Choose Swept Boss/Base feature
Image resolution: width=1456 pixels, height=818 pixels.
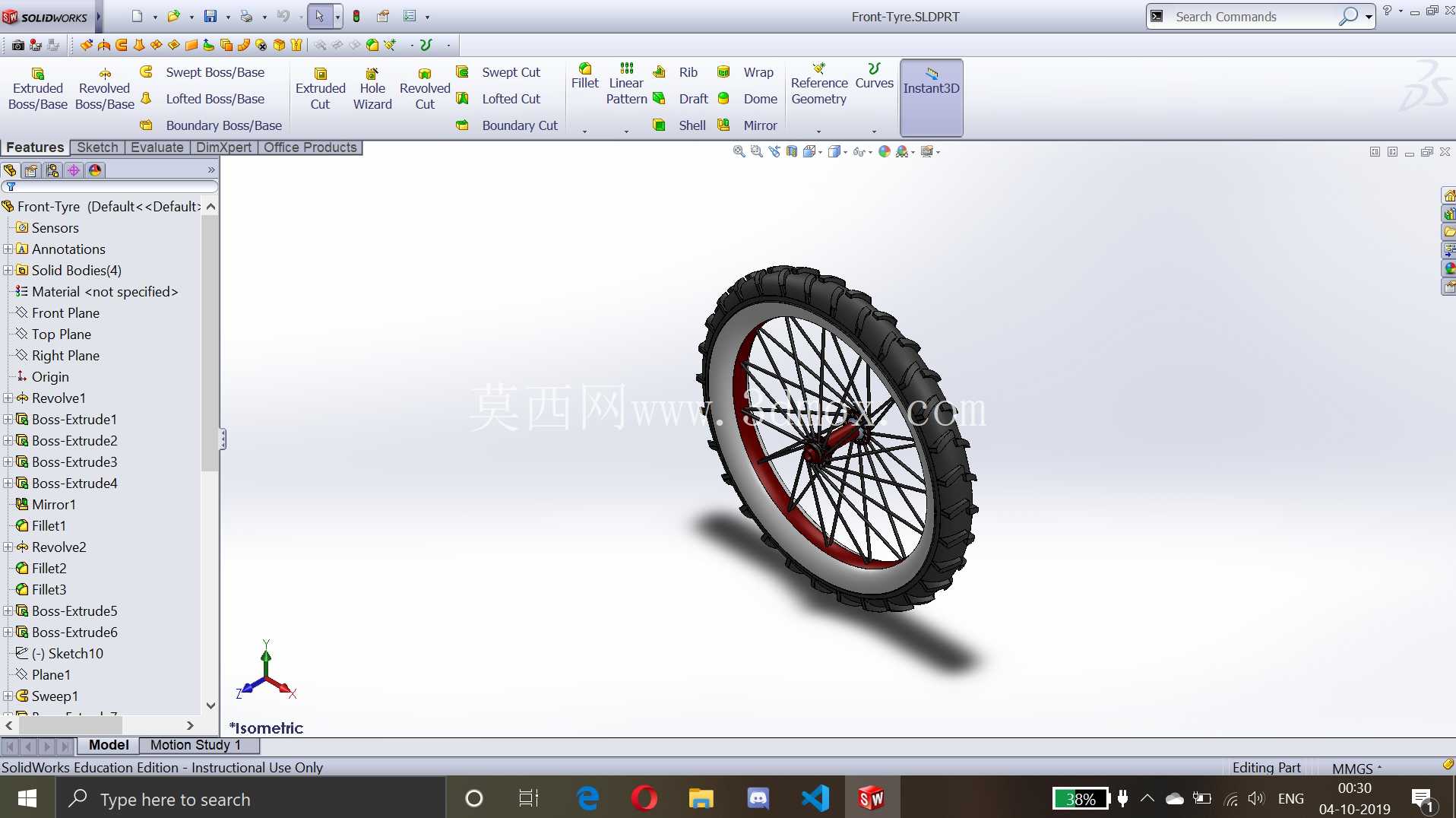(x=203, y=72)
